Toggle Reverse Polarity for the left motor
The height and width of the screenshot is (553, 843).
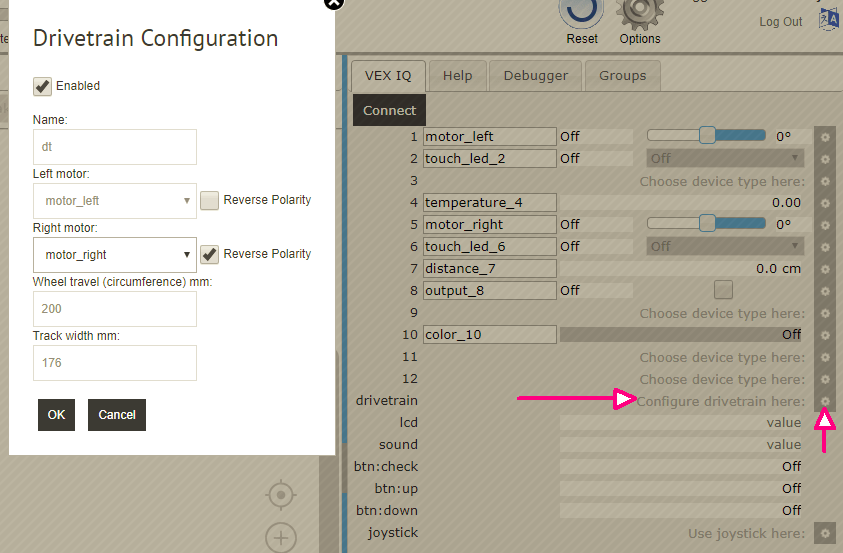[x=210, y=200]
